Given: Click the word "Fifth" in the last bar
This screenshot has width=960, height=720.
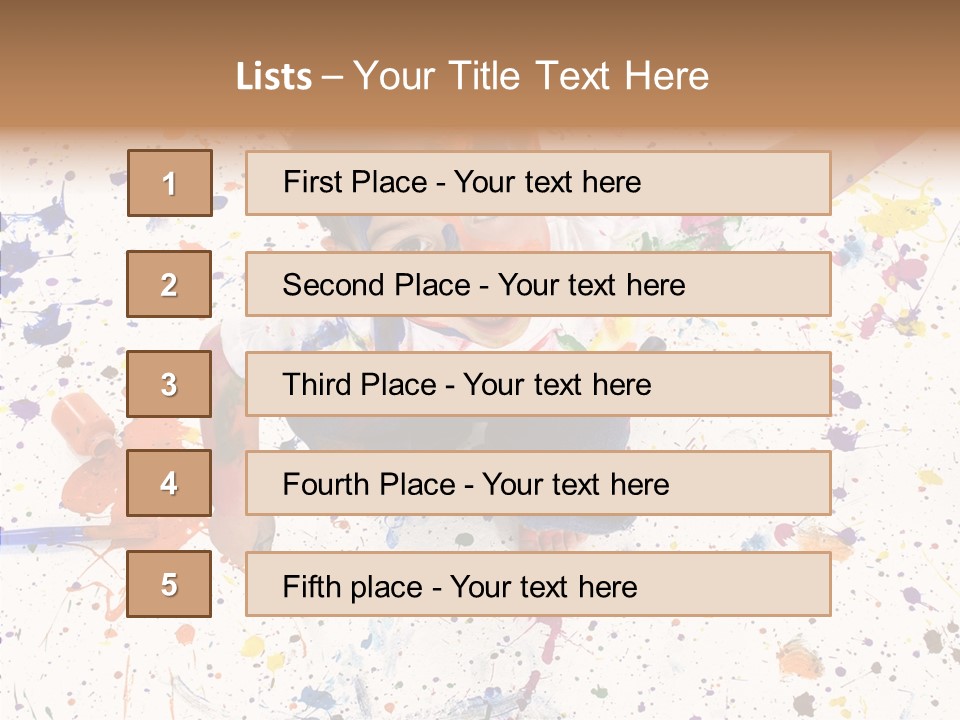Looking at the screenshot, I should (313, 585).
